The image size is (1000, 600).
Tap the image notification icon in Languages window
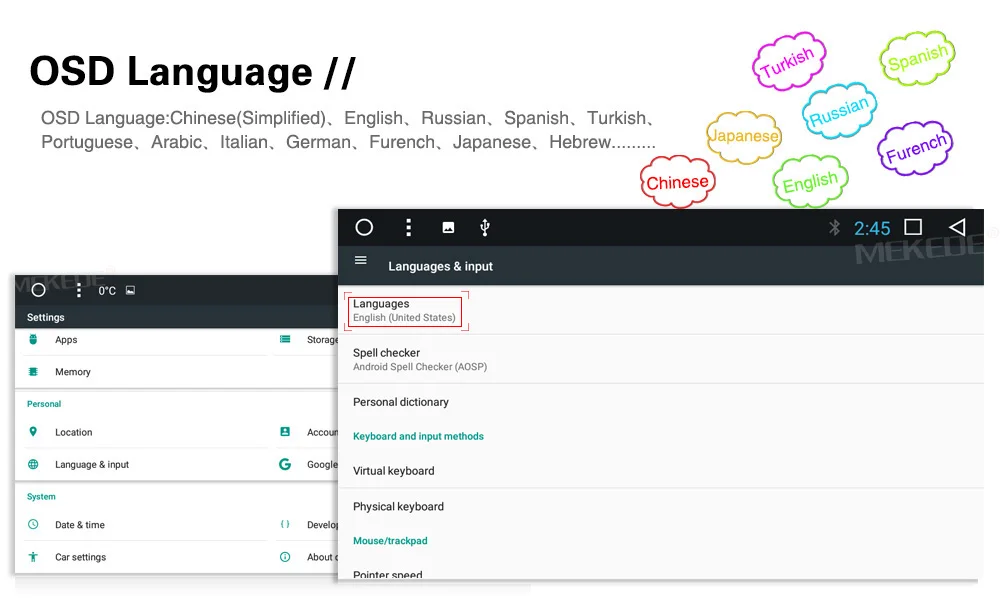[x=448, y=228]
